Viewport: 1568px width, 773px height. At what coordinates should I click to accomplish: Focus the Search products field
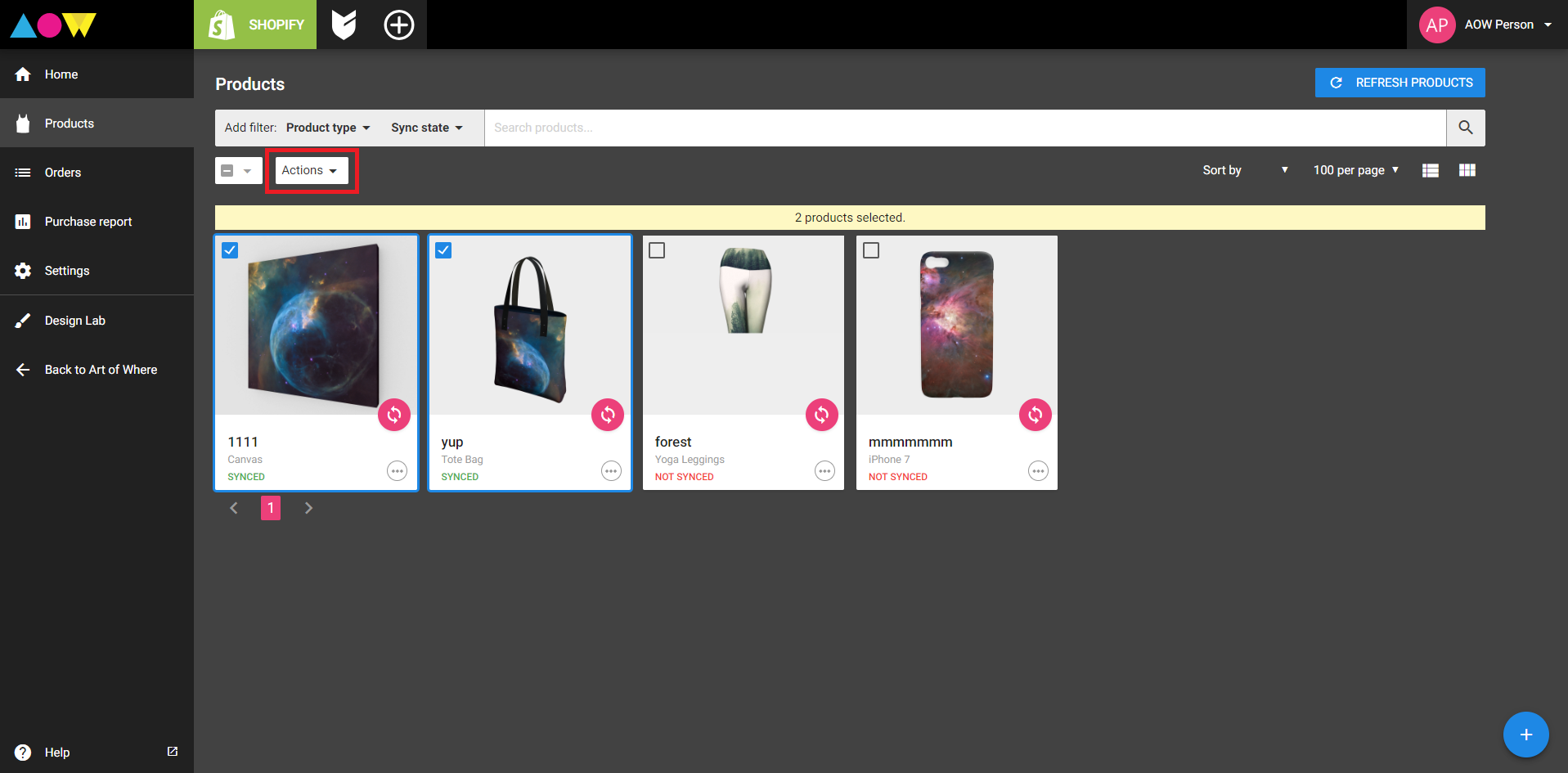click(965, 128)
